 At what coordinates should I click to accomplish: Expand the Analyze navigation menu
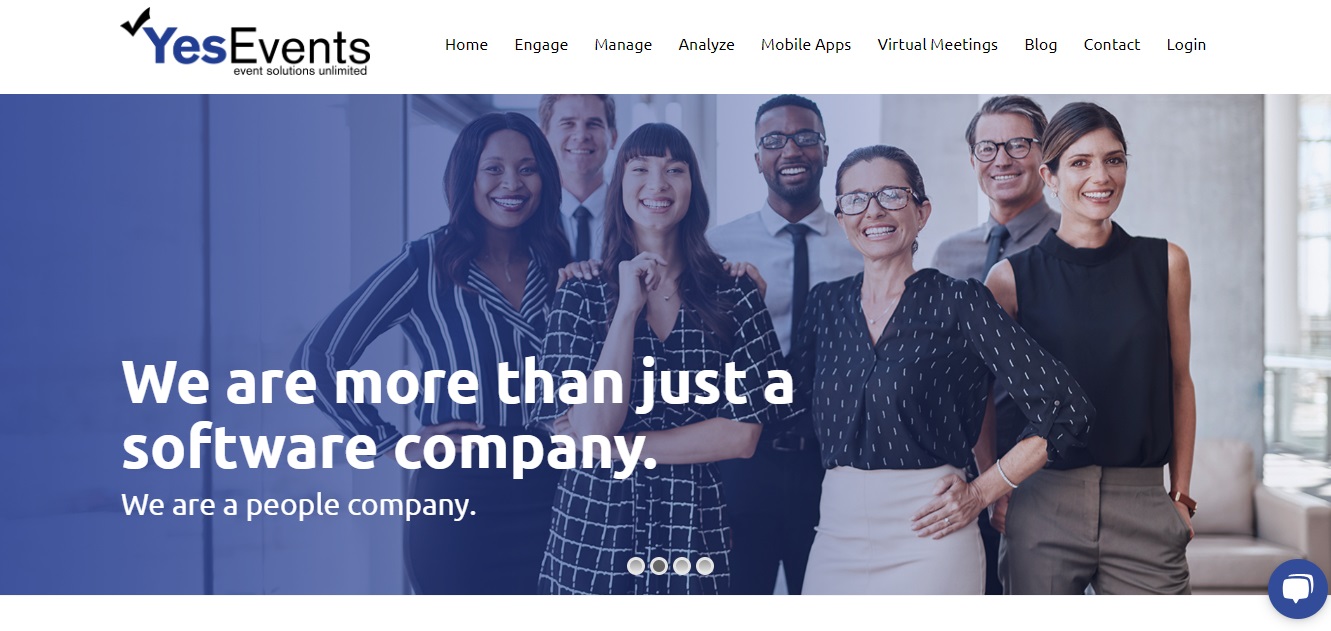707,45
